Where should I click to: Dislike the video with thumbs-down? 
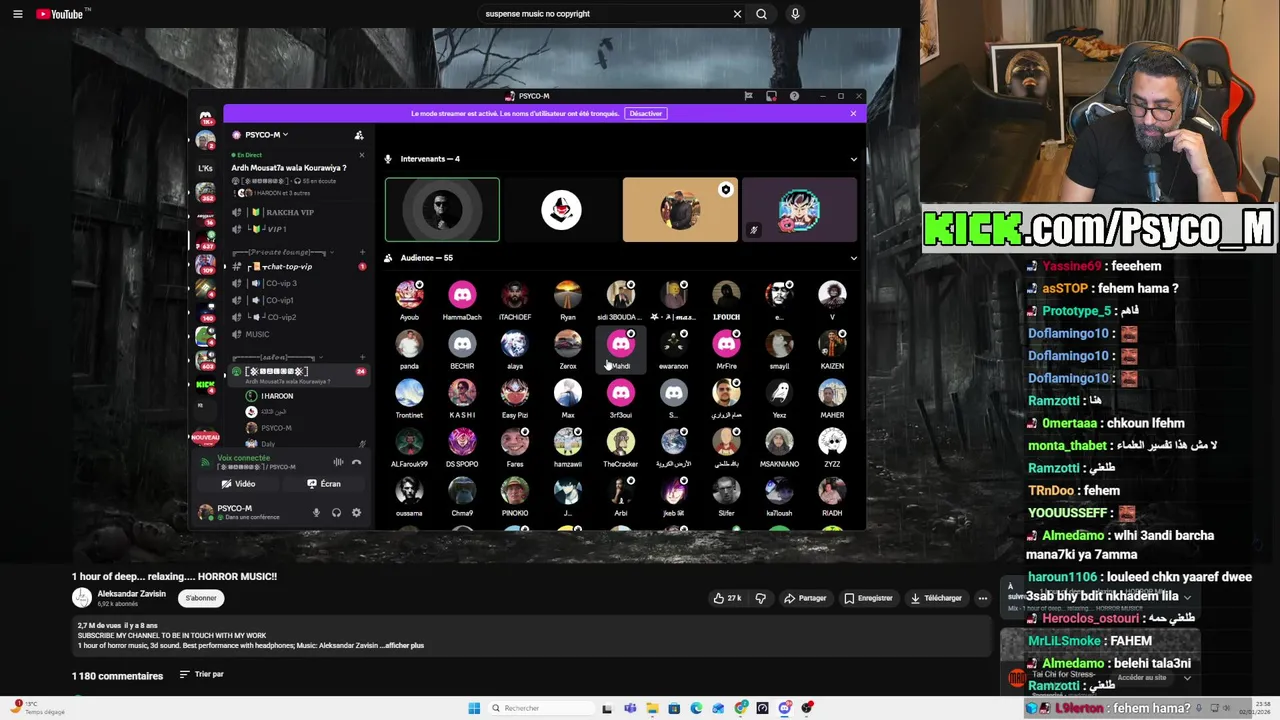point(760,598)
